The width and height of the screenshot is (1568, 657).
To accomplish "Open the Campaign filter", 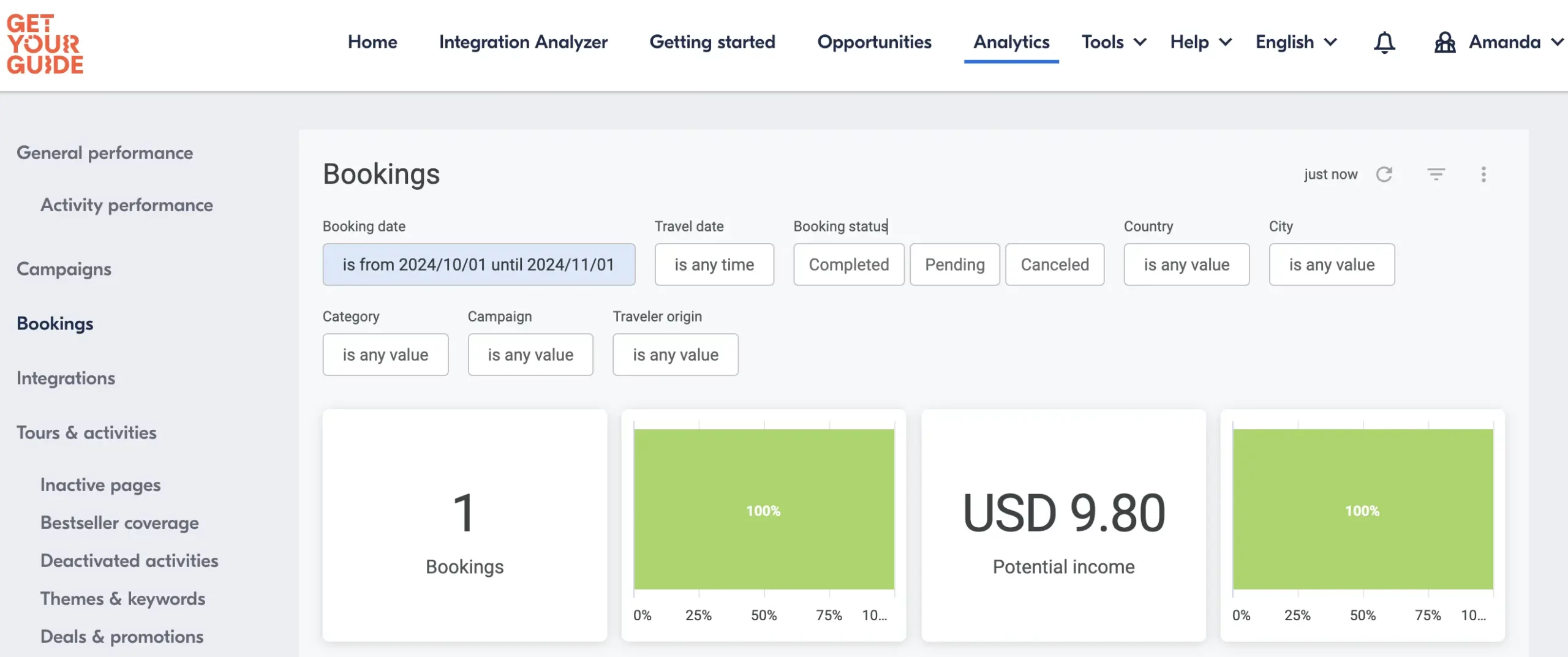I will click(x=530, y=355).
